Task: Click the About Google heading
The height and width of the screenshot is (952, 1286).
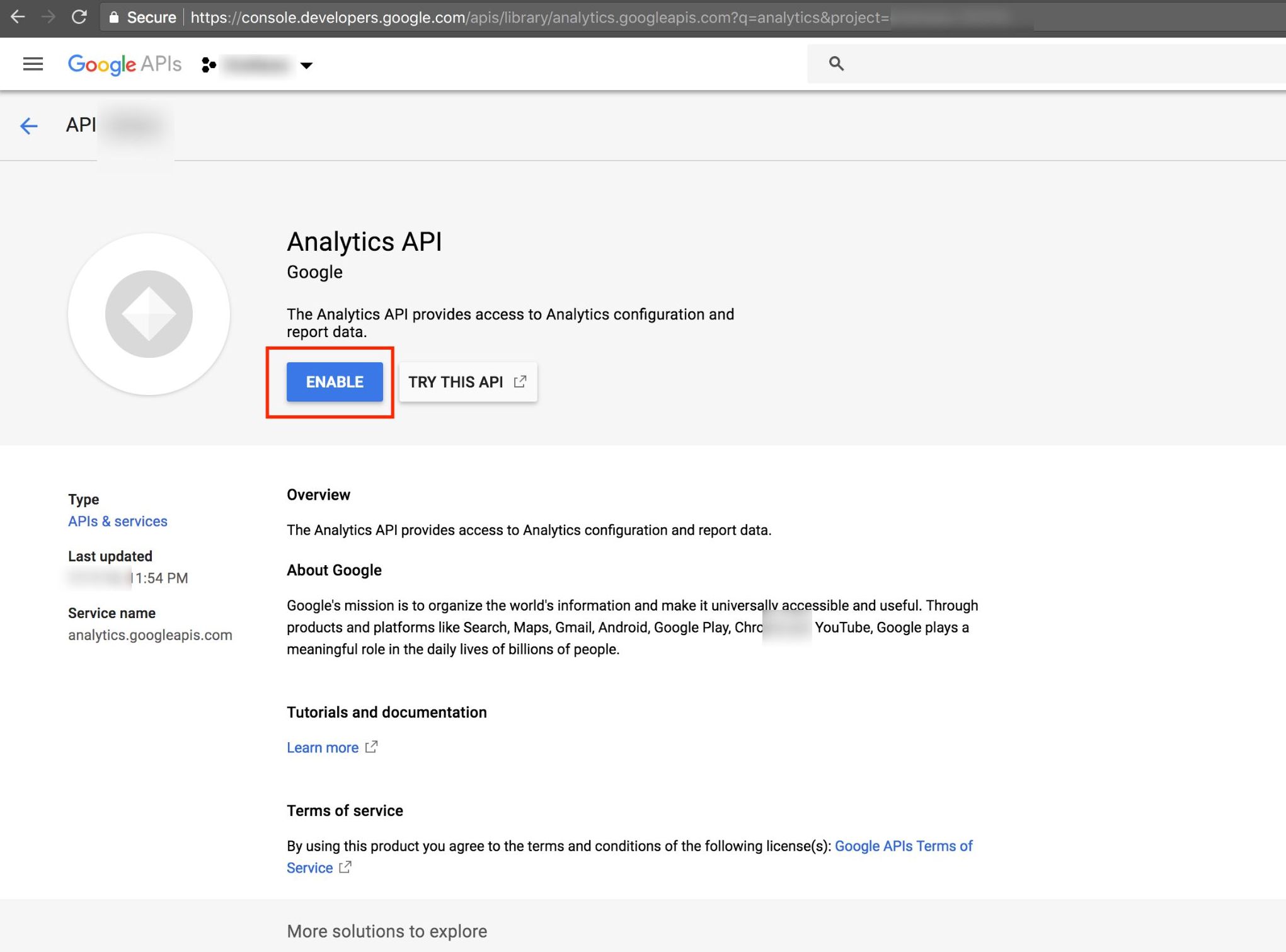Action: [334, 570]
